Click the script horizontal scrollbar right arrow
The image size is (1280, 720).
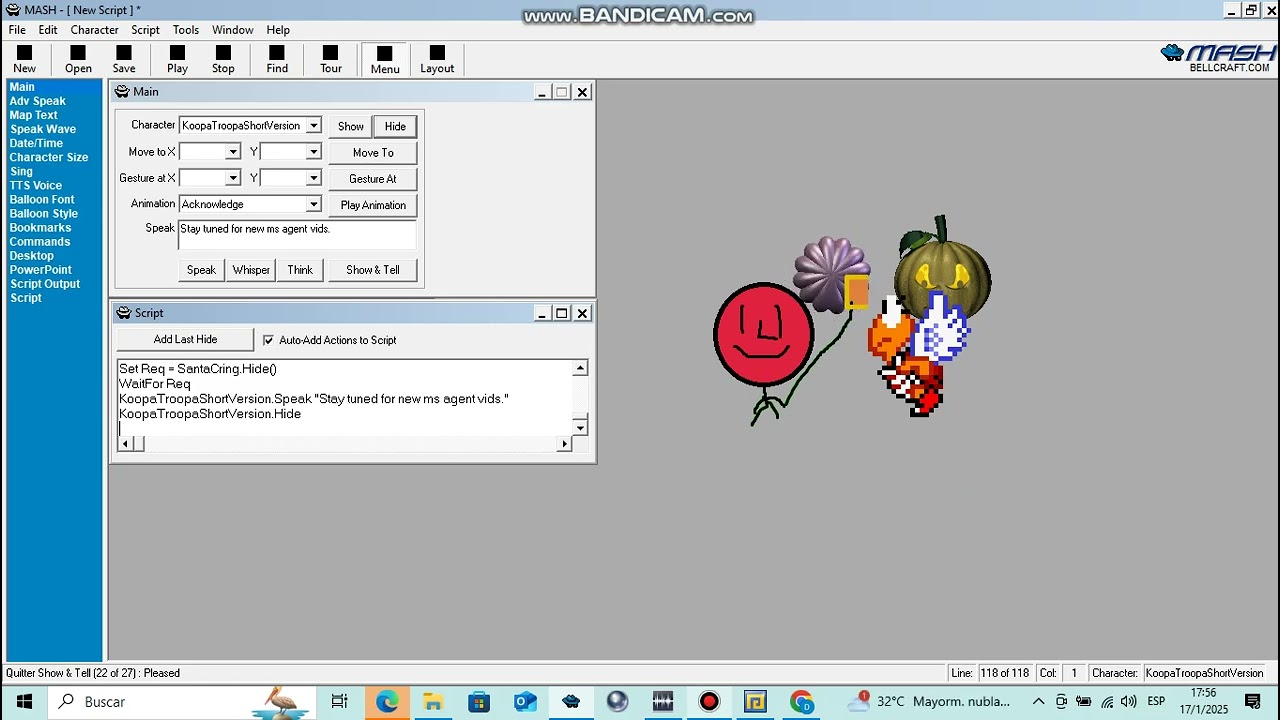tap(564, 444)
